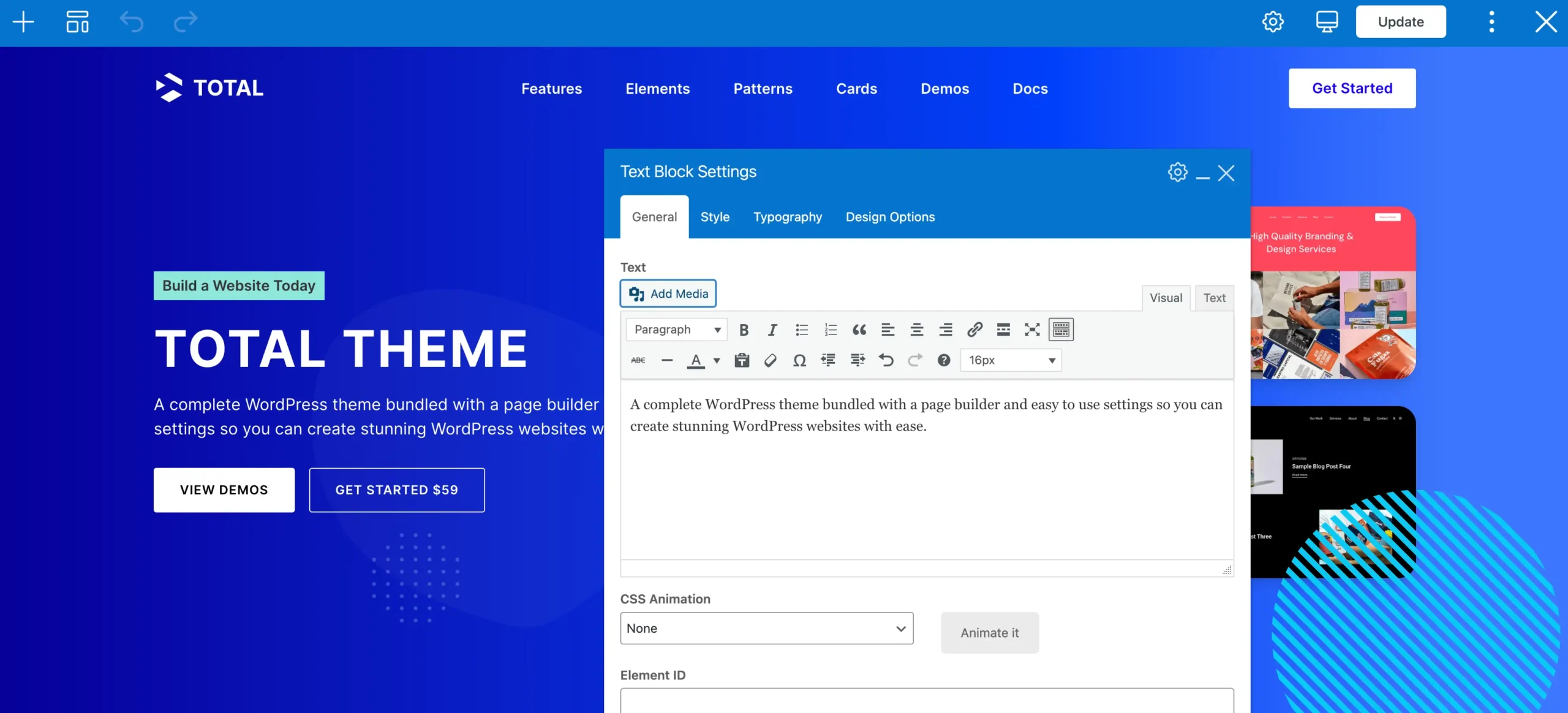Open the CSS Animation None dropdown
The image size is (1568, 713).
(x=767, y=628)
